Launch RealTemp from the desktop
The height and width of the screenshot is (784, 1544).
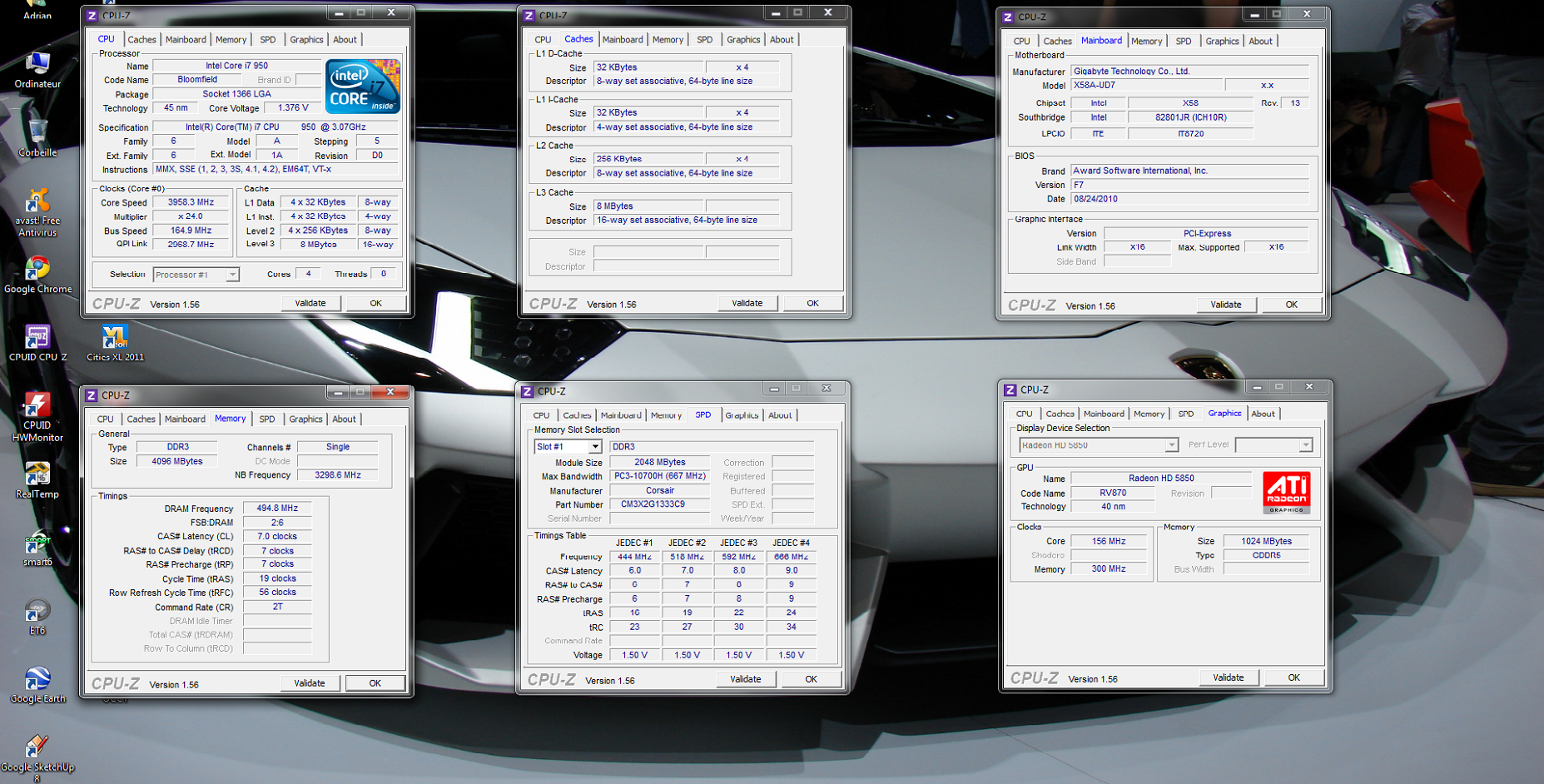coord(37,474)
